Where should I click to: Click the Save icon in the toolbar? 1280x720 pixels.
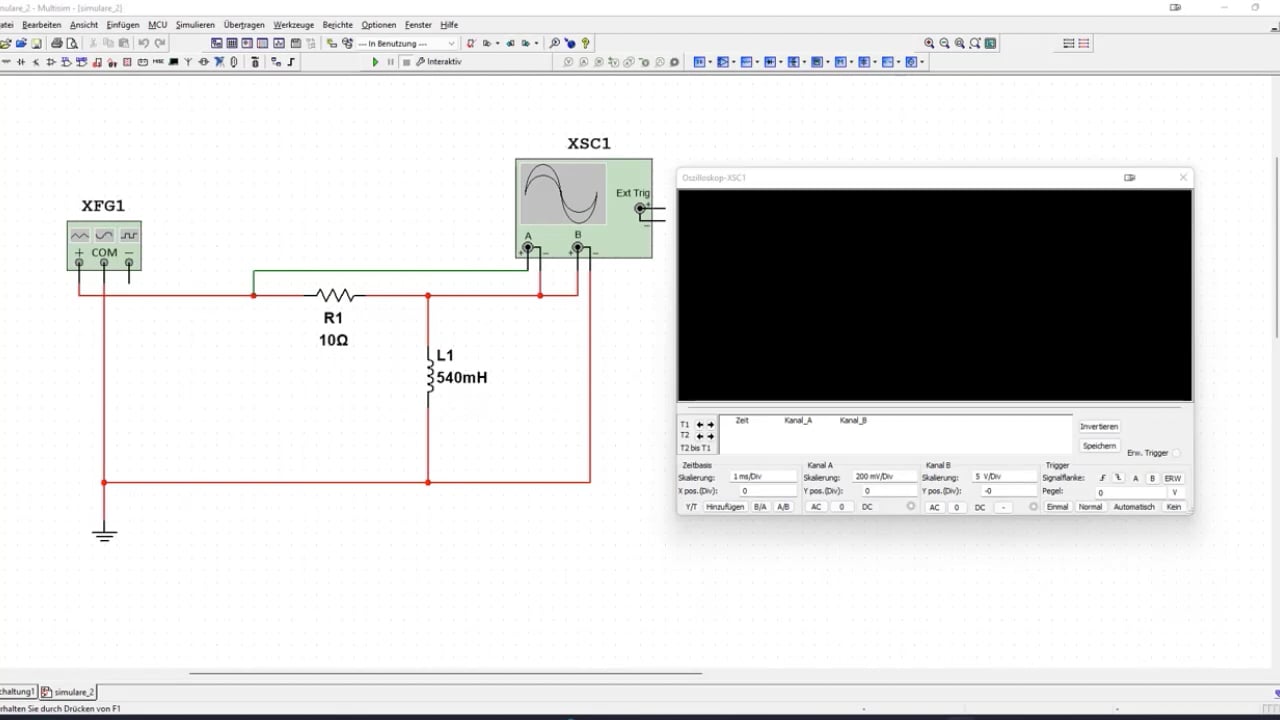37,43
